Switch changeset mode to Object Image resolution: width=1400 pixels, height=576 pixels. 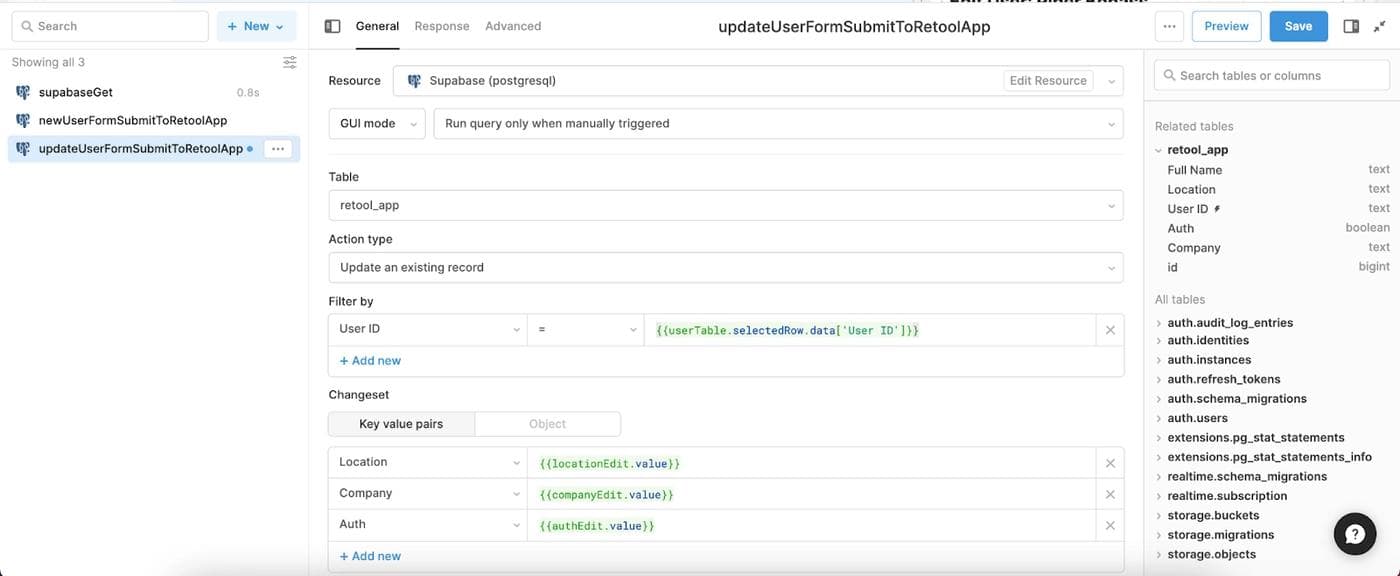[547, 424]
